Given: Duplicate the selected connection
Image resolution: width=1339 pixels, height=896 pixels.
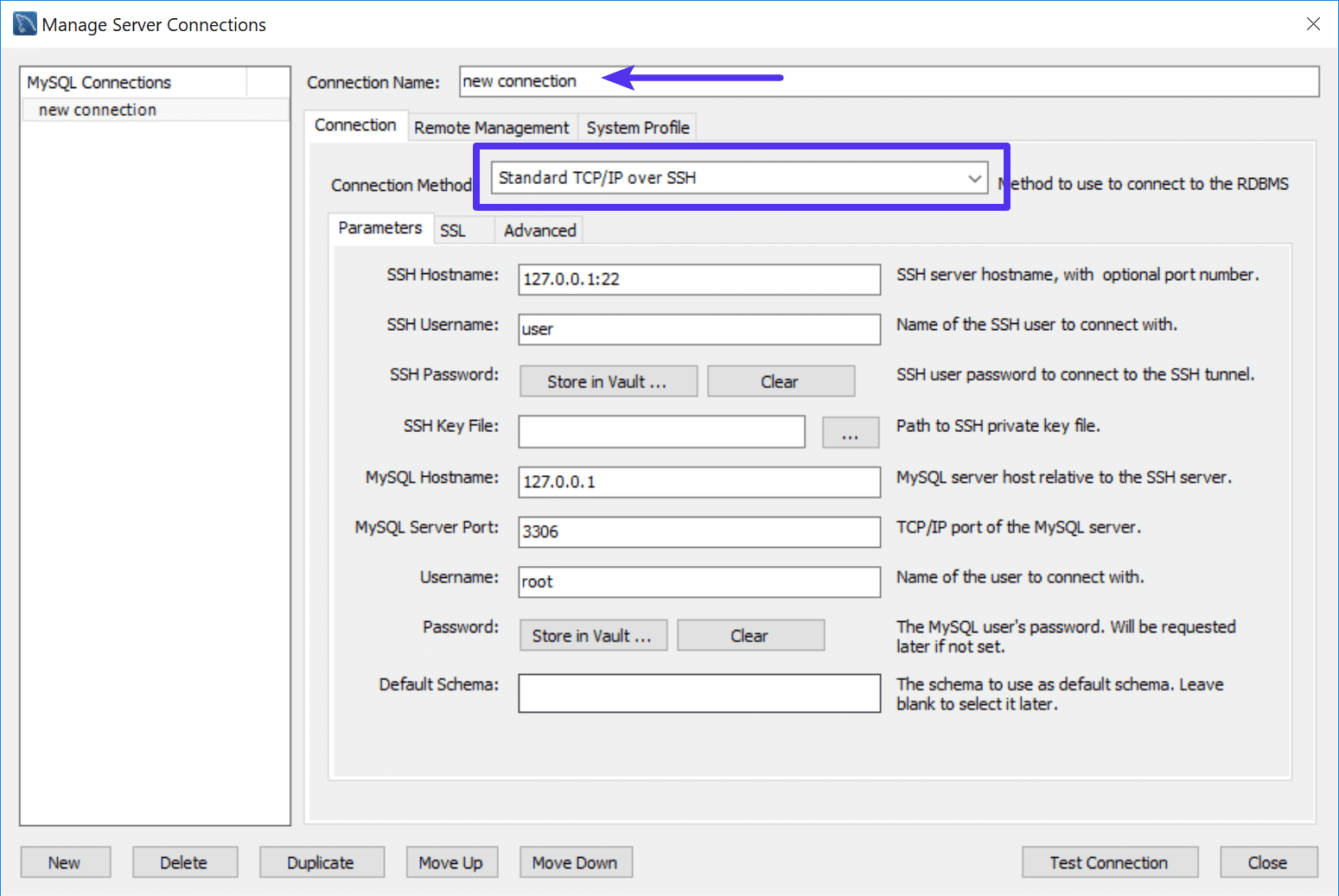Looking at the screenshot, I should (322, 861).
